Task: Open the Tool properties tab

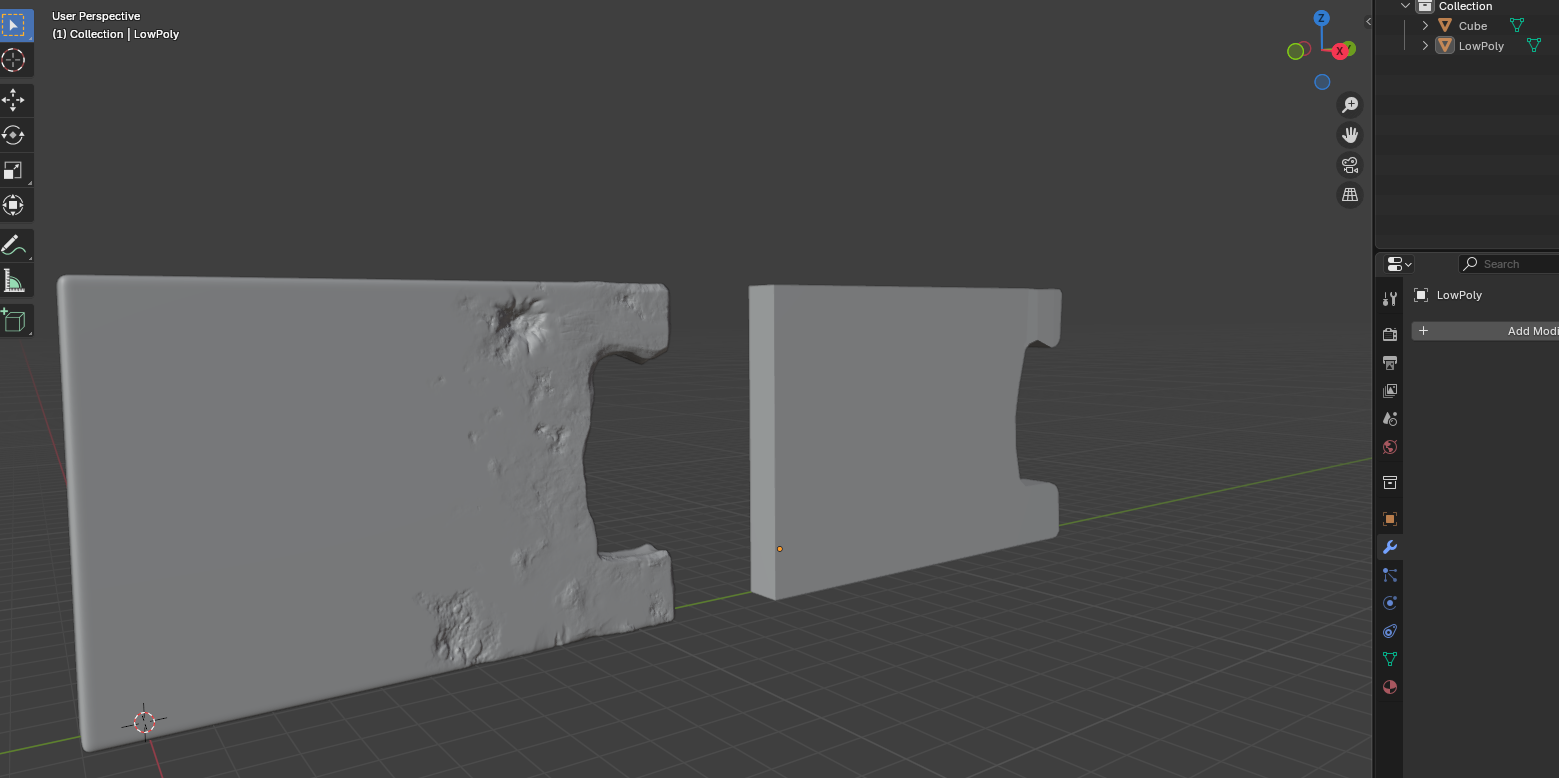Action: pyautogui.click(x=1389, y=298)
